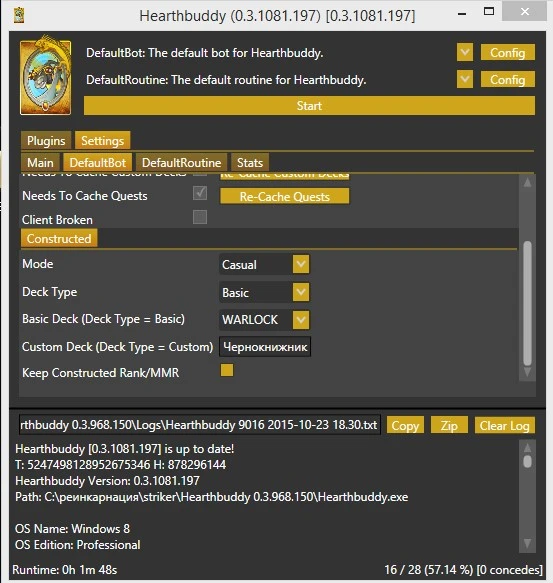Click the 'Hearthbuddy Version: 0.3.1081.197' log line

[x=107, y=481]
